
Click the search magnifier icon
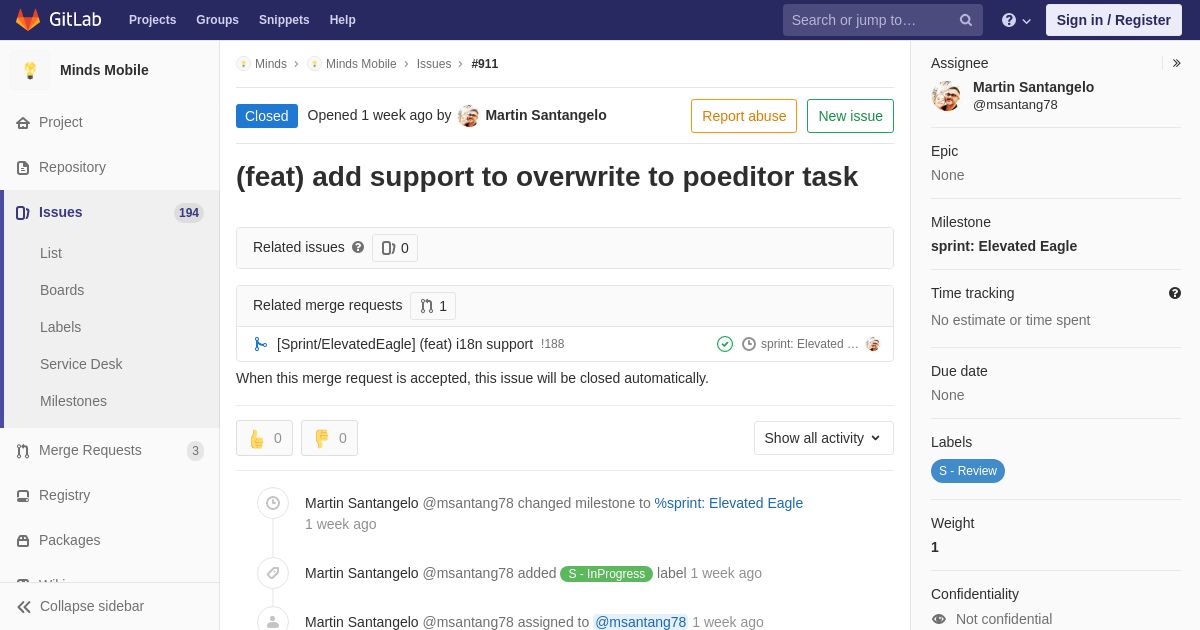tap(966, 20)
